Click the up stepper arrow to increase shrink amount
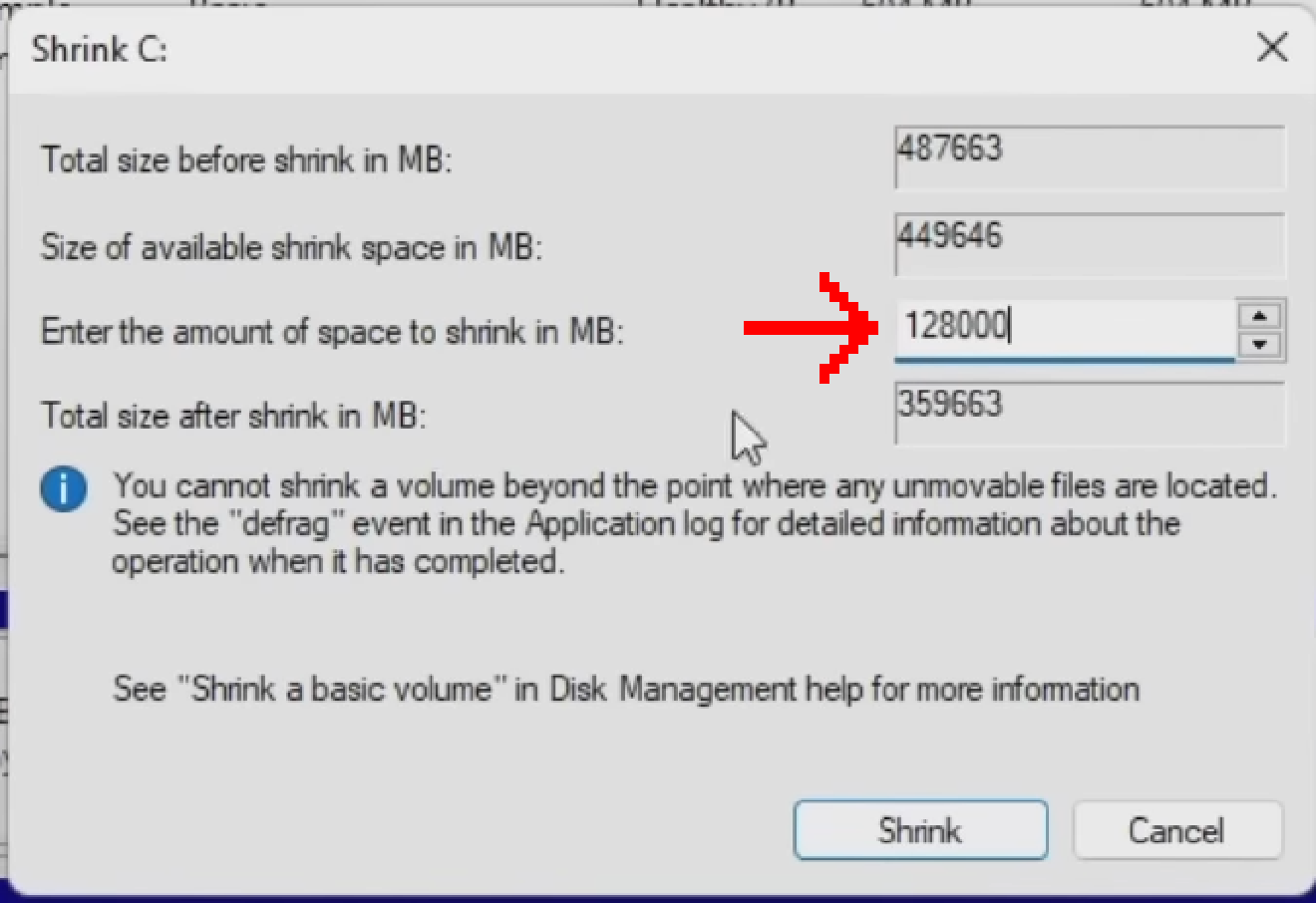Image resolution: width=1316 pixels, height=903 pixels. tap(1259, 315)
